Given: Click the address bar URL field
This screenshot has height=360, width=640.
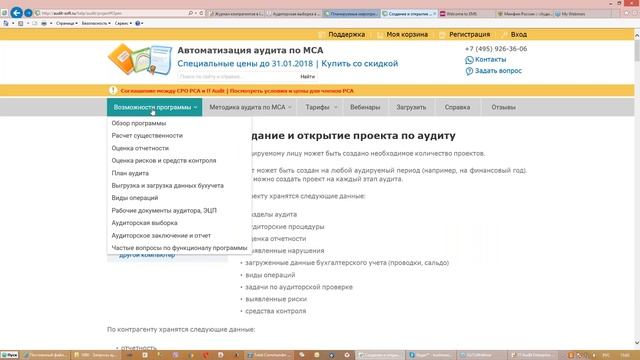Looking at the screenshot, I should coord(110,13).
